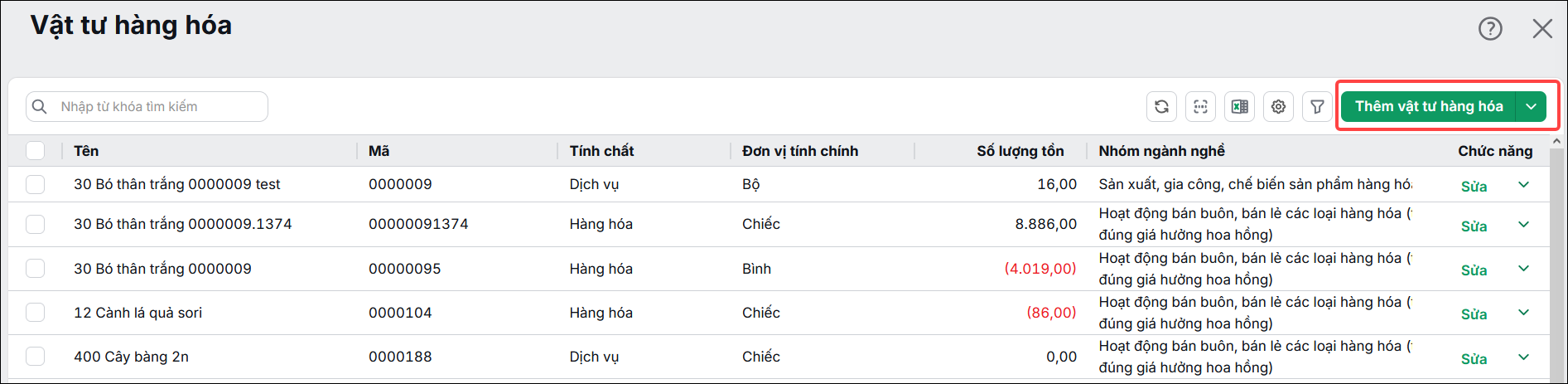1568x384 pixels.
Task: Focus the Nhập từ khóa tìm kiếm search field
Action: (147, 106)
